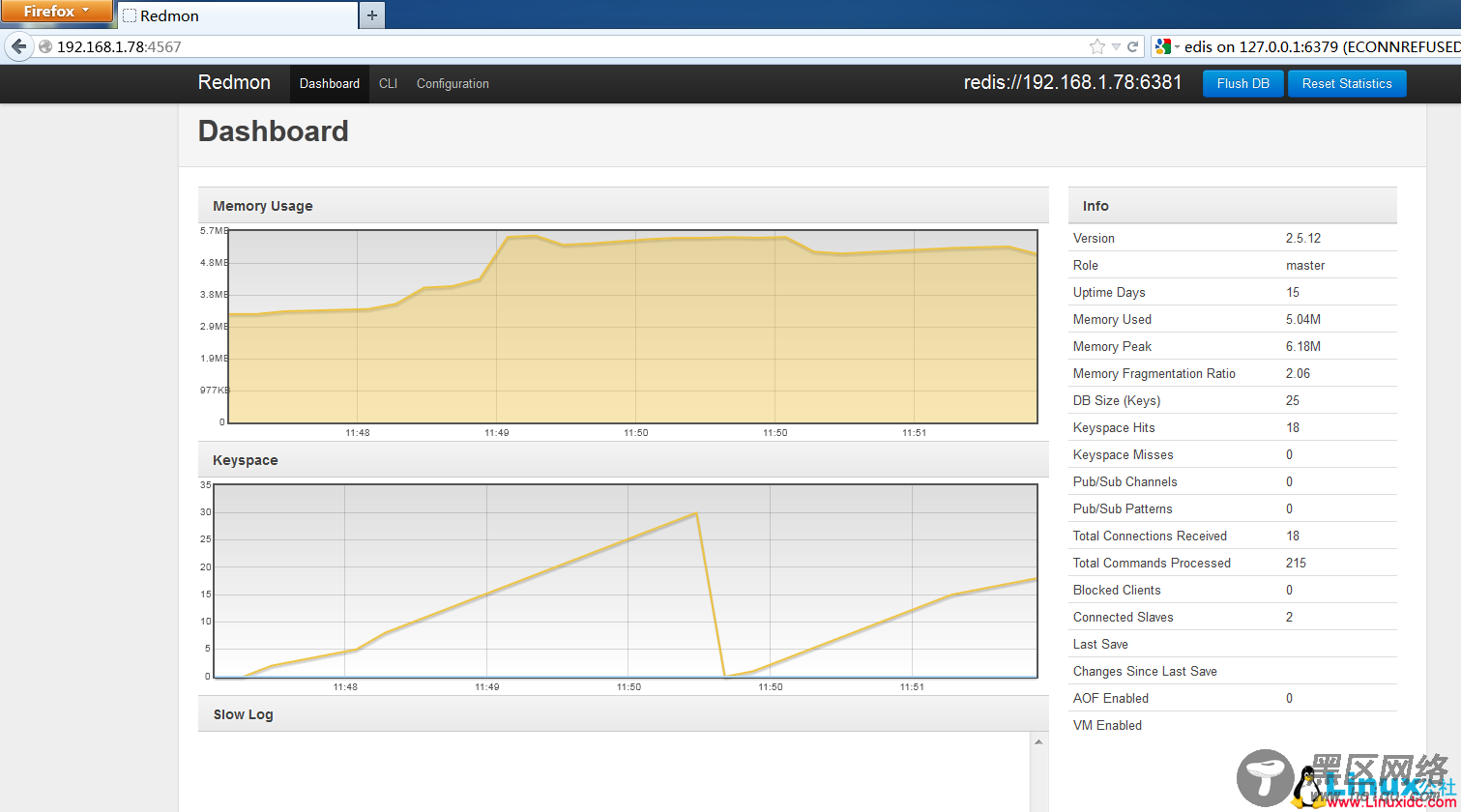The image size is (1461, 812).
Task: Click the DB Size (Keys) label
Action: (x=1117, y=400)
